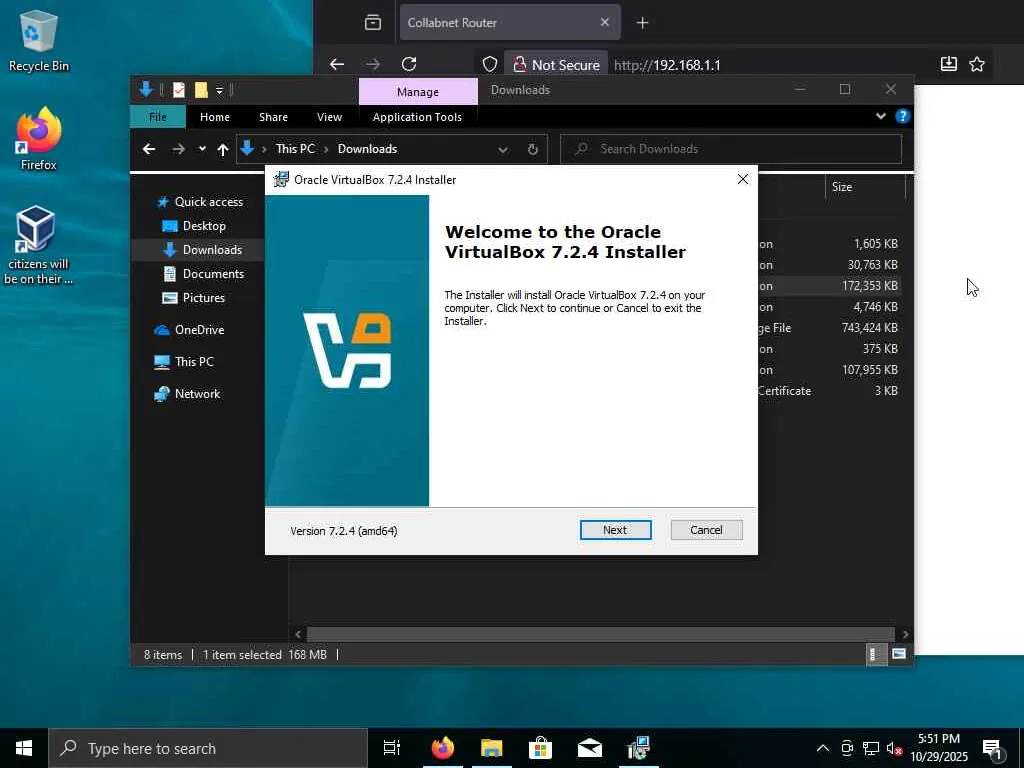
Task: Go forward in File Explorer
Action: pyautogui.click(x=178, y=150)
